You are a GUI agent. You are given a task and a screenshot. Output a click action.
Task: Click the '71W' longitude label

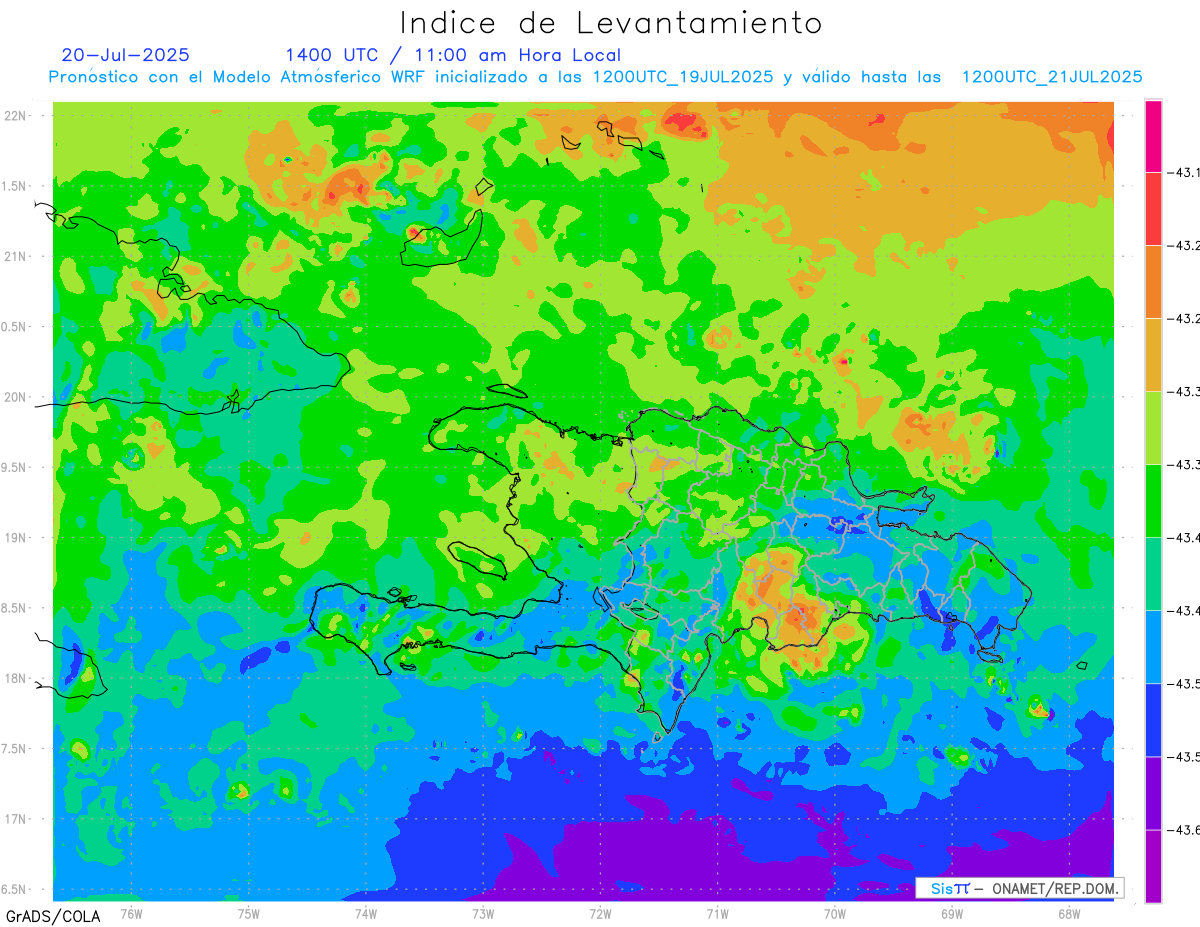click(717, 913)
